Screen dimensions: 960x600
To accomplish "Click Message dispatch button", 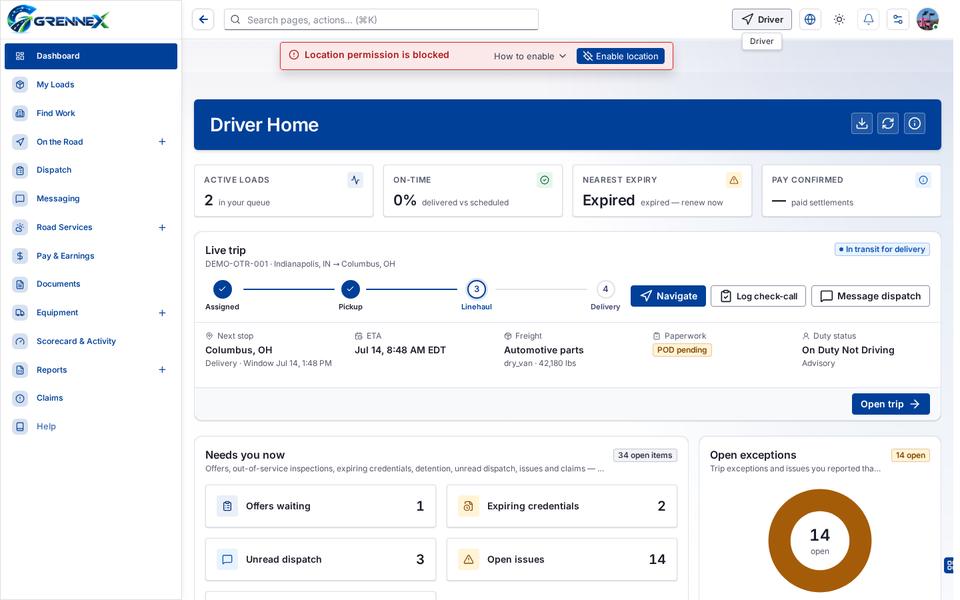I will coord(870,296).
